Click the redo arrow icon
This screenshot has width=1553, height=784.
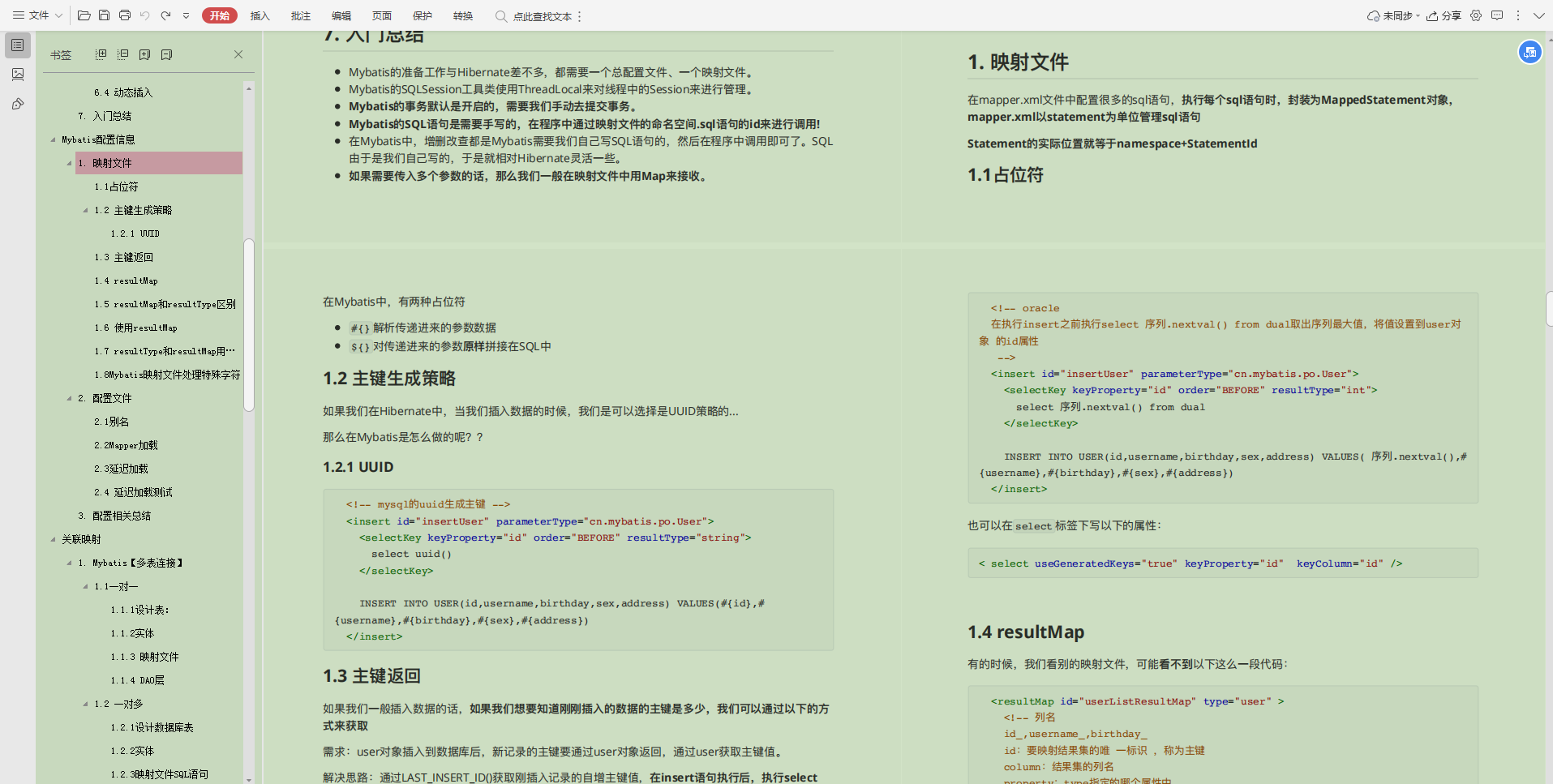[165, 15]
